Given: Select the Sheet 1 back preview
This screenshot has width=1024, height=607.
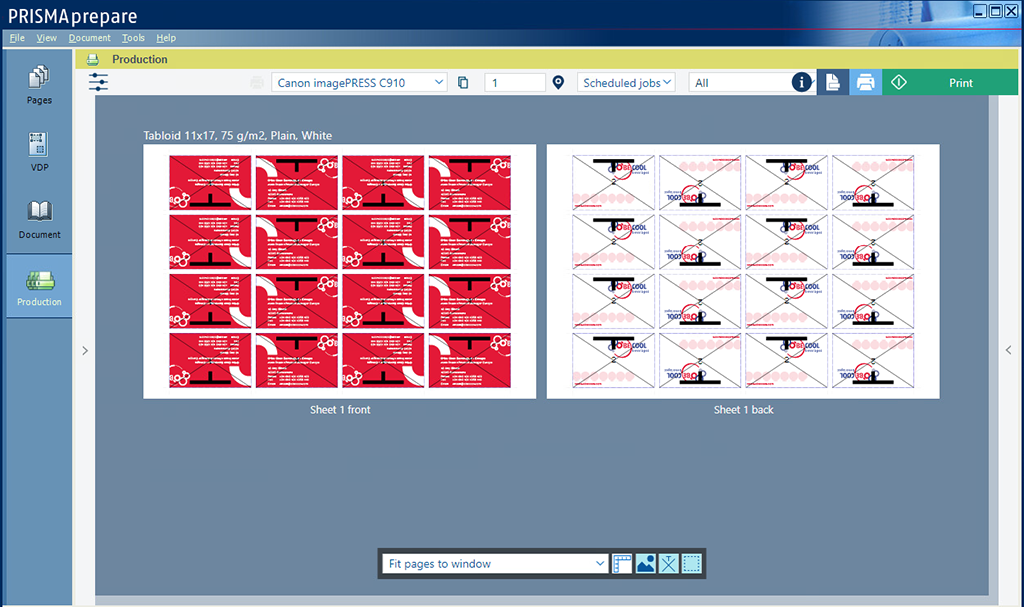Looking at the screenshot, I should click(x=743, y=271).
